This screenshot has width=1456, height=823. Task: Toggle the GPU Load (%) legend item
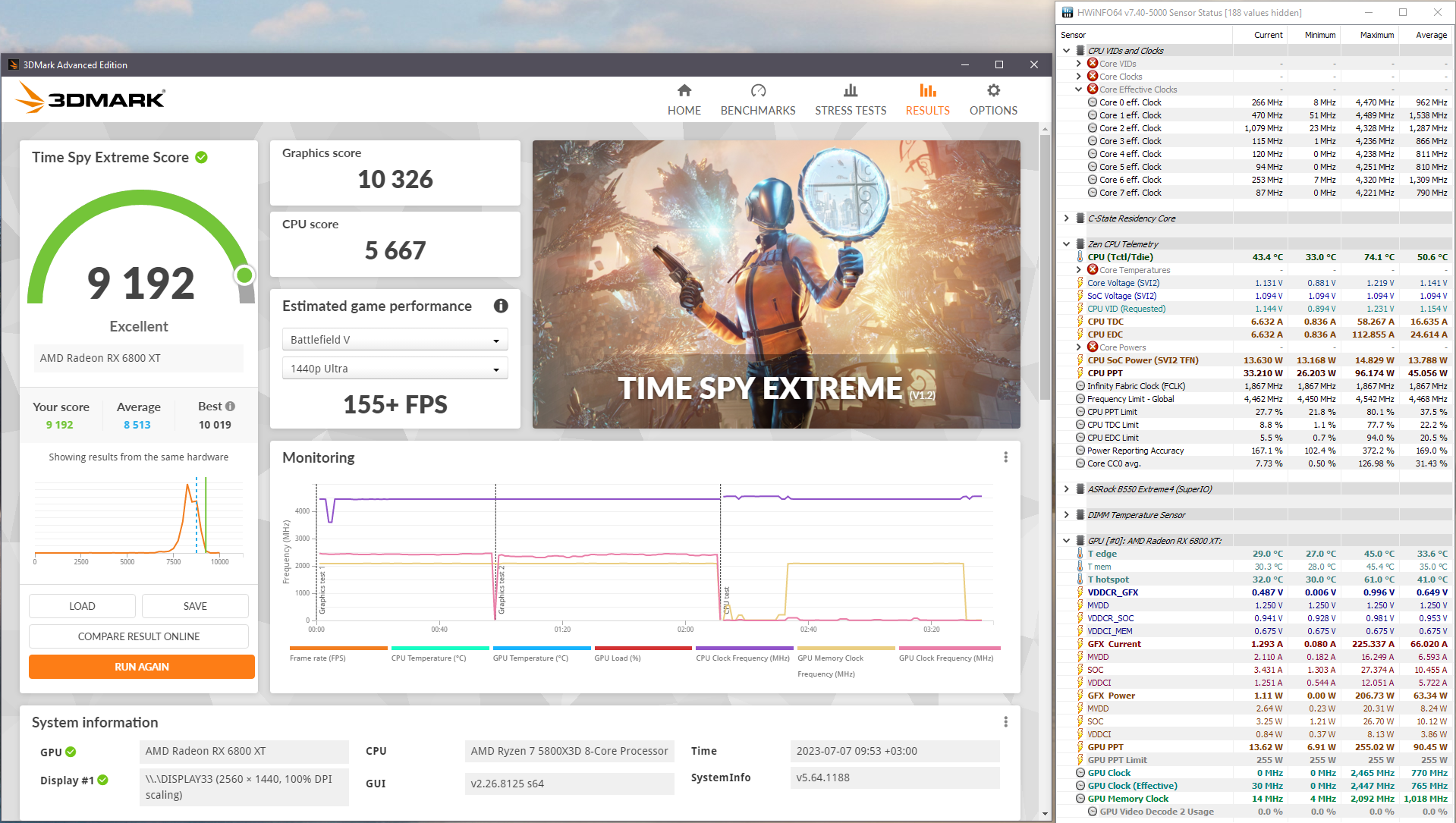643,654
